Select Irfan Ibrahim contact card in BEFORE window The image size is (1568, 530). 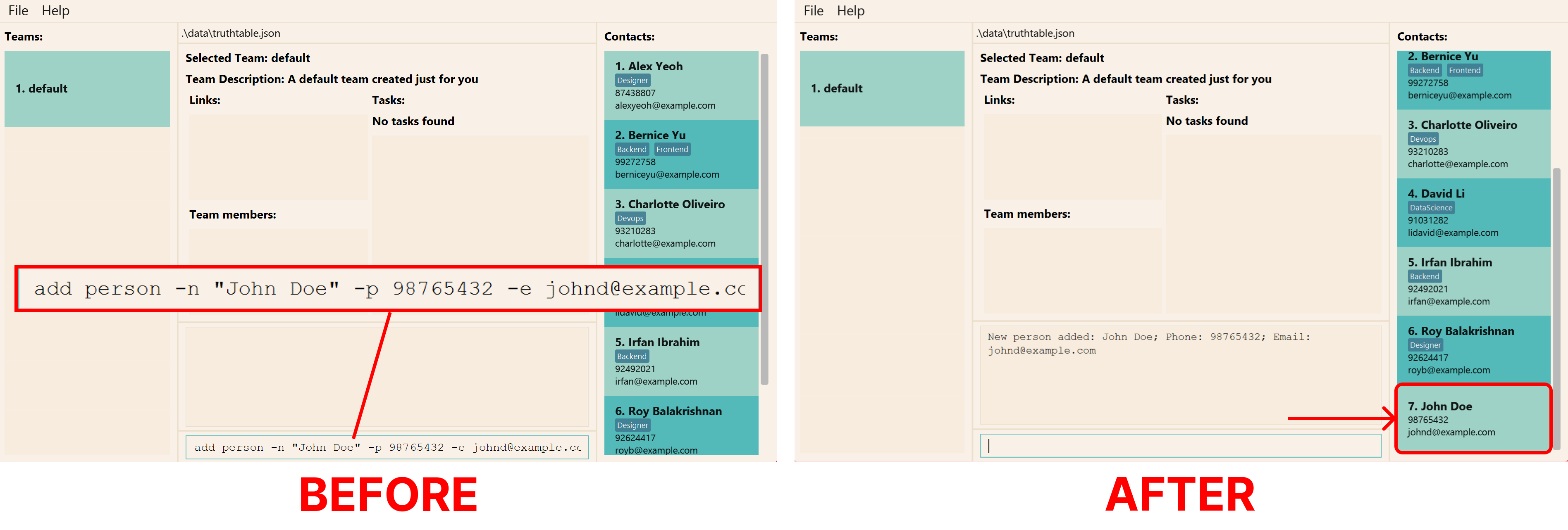click(681, 361)
